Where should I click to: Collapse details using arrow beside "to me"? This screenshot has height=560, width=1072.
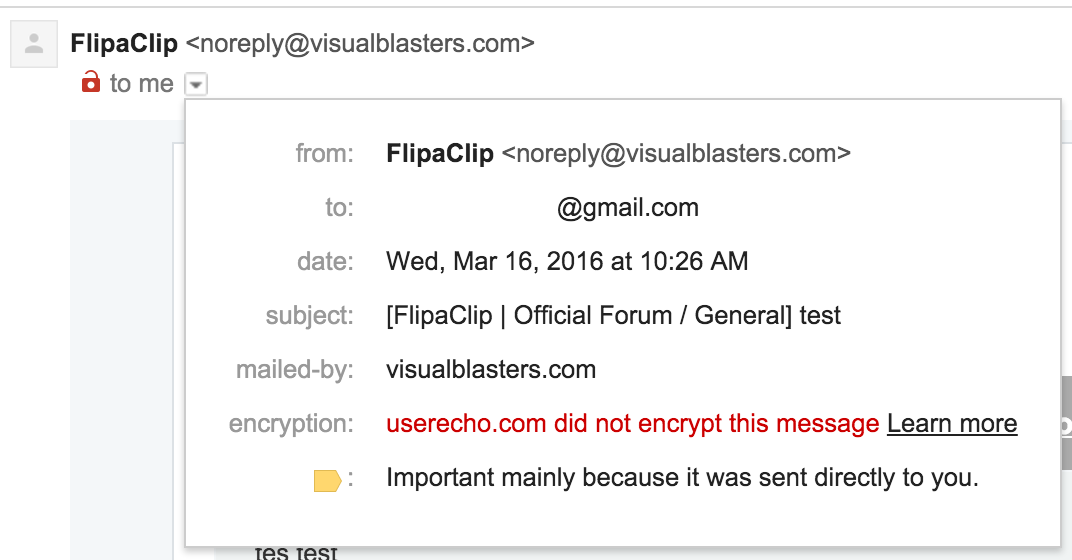[x=196, y=84]
